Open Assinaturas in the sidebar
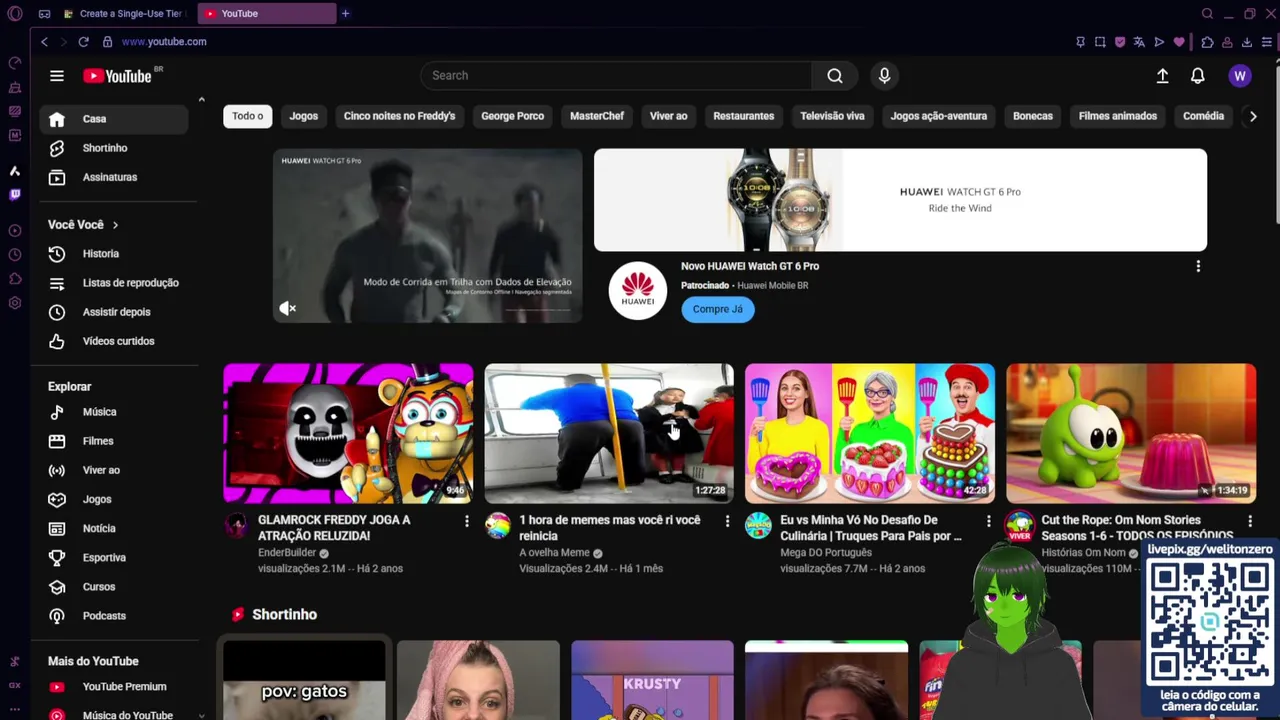 click(x=114, y=177)
